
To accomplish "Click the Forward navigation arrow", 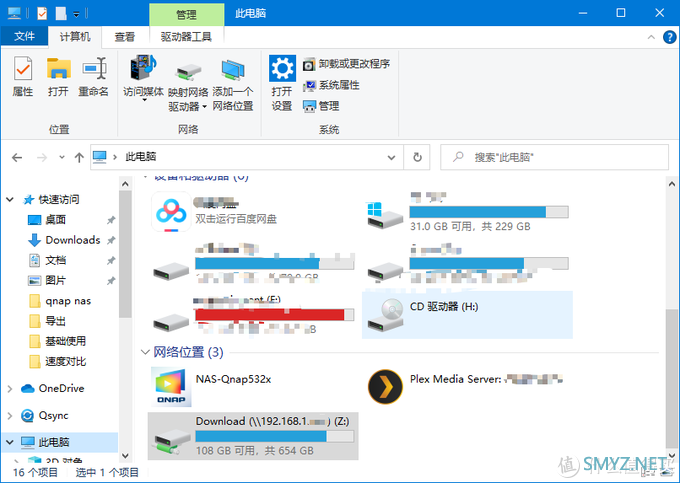I will (x=42, y=157).
